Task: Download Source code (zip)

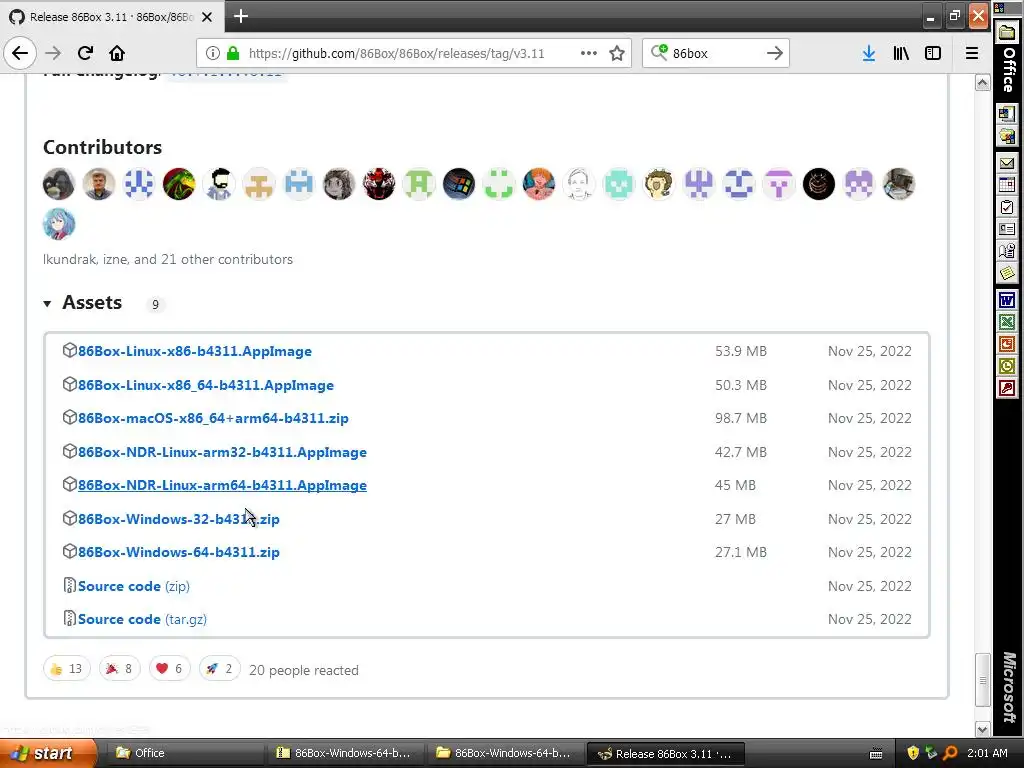Action: click(x=133, y=586)
